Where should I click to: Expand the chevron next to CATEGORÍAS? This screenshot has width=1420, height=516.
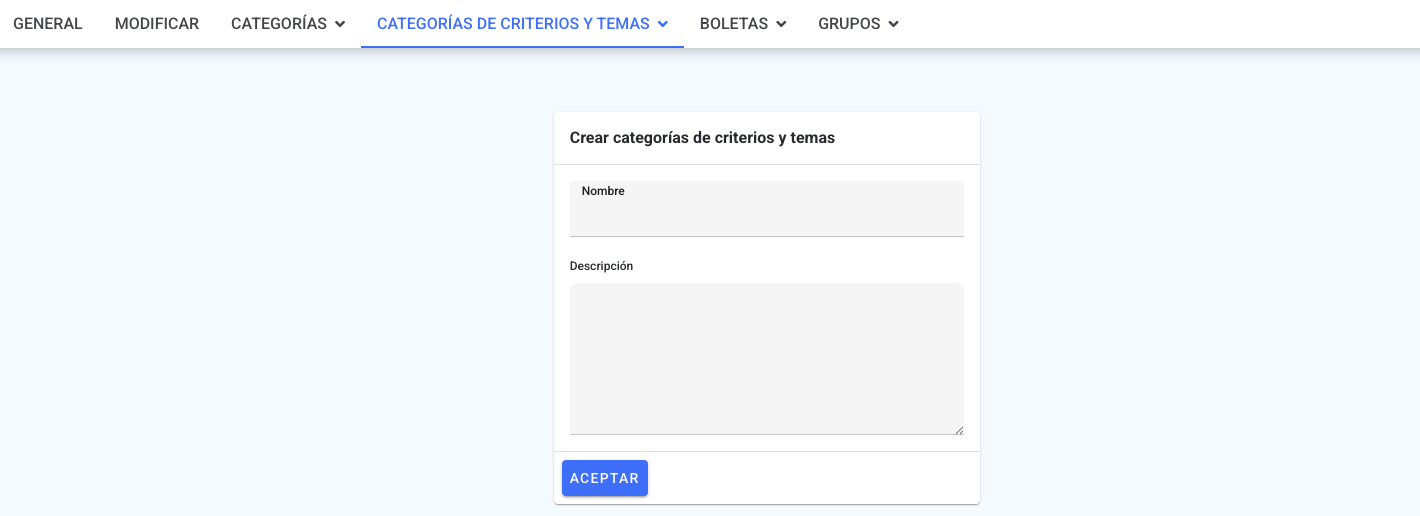(340, 24)
